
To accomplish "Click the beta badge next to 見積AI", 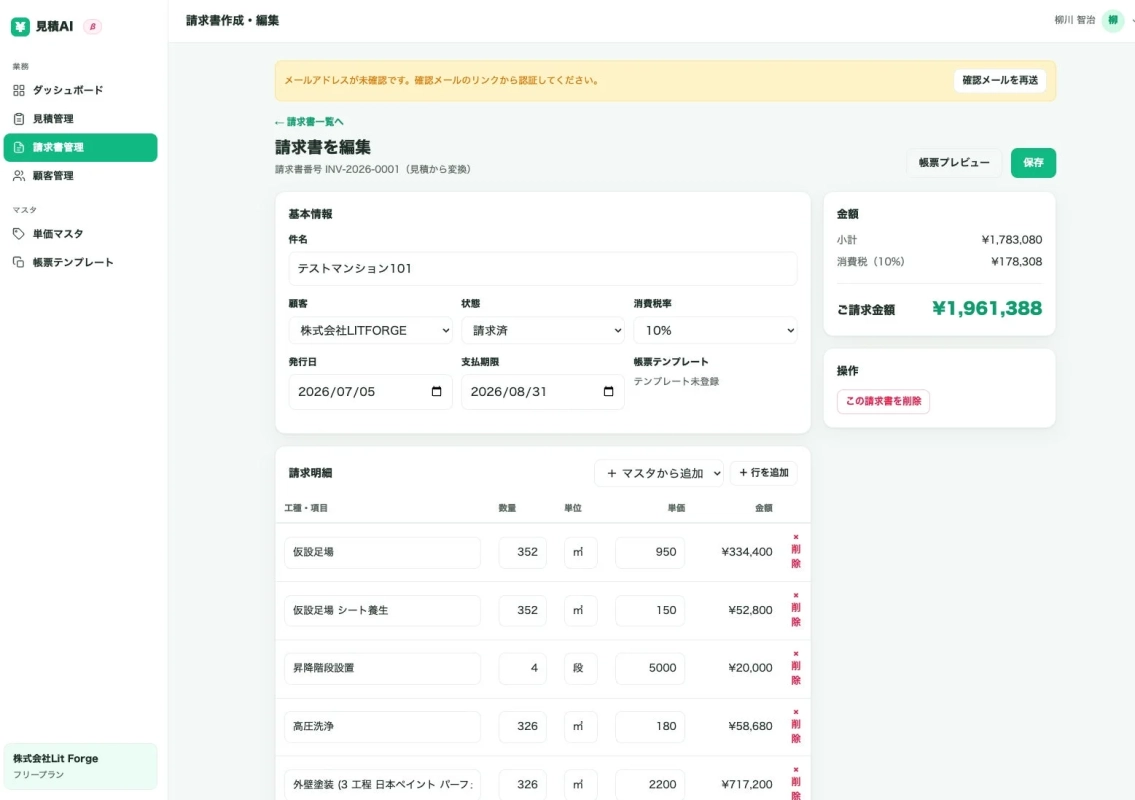I will pos(93,27).
